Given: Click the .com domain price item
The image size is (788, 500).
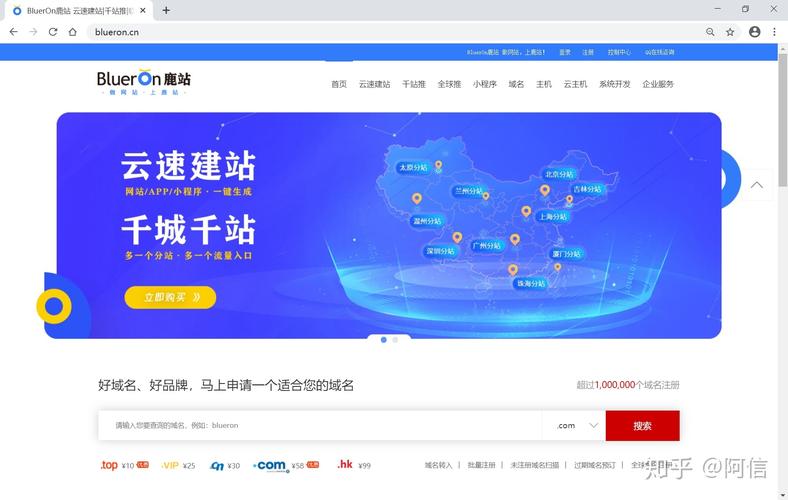Looking at the screenshot, I should [286, 466].
